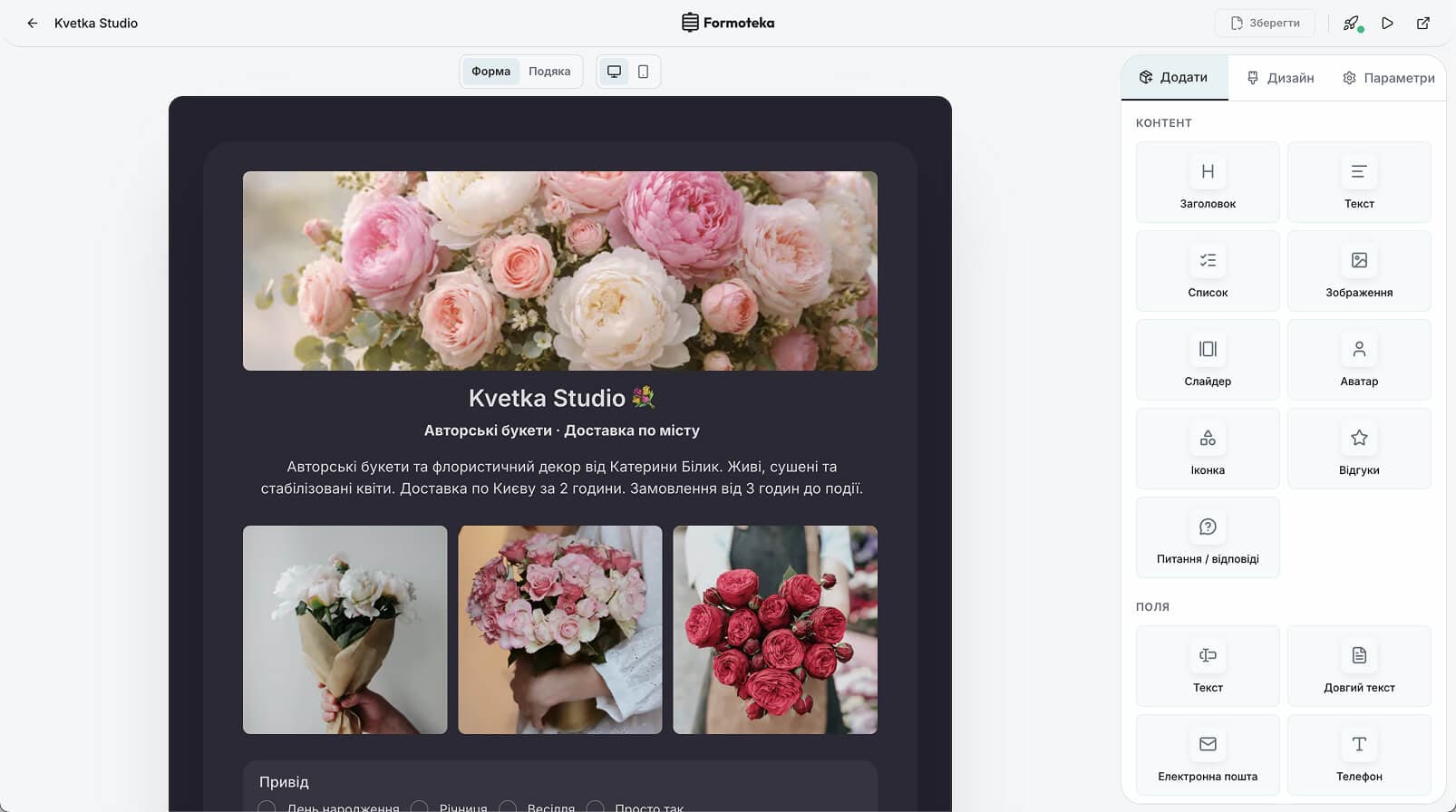This screenshot has width=1456, height=812.
Task: Add a Довгий текст field
Action: pos(1359,666)
